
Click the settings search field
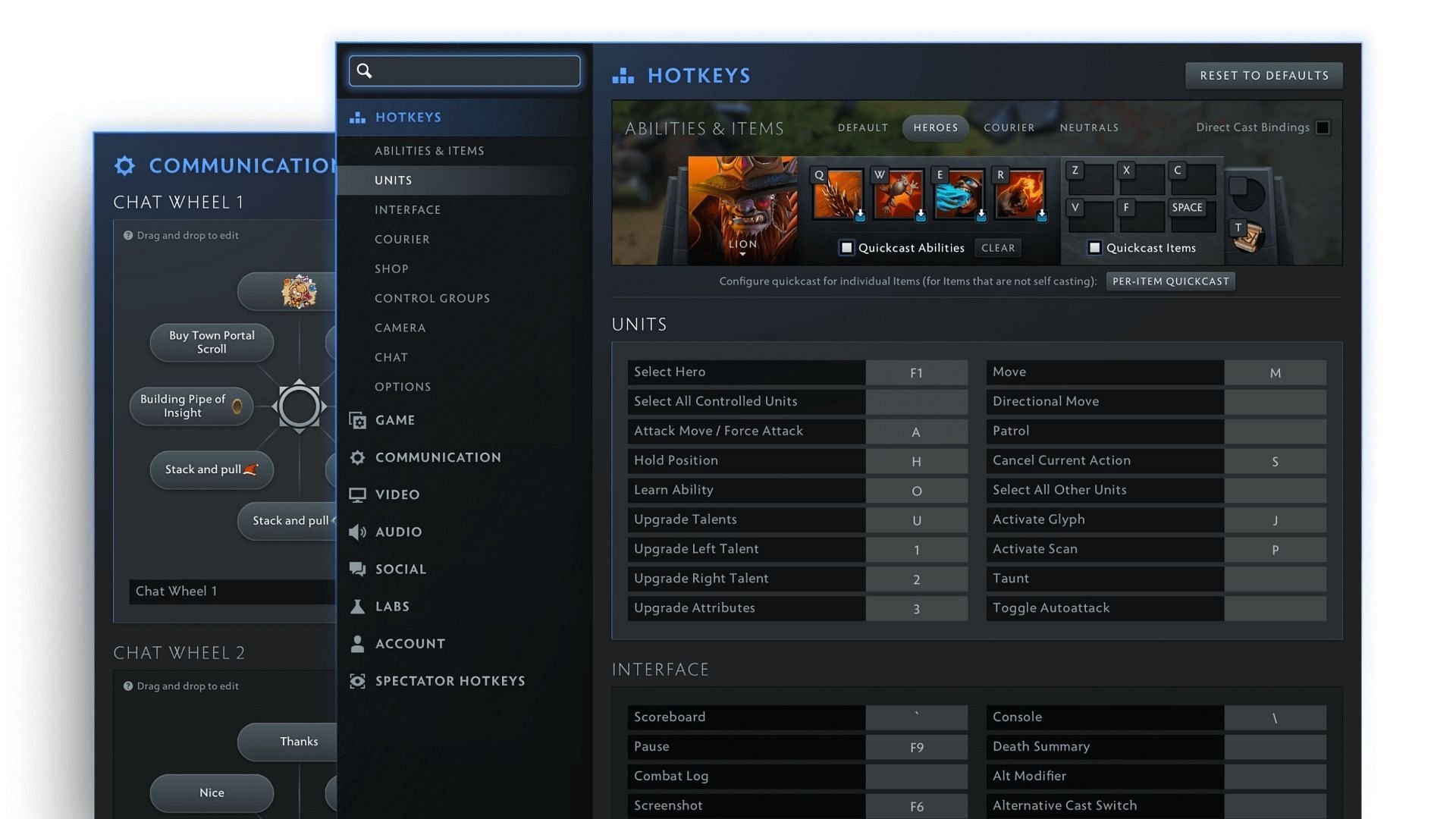(x=465, y=71)
